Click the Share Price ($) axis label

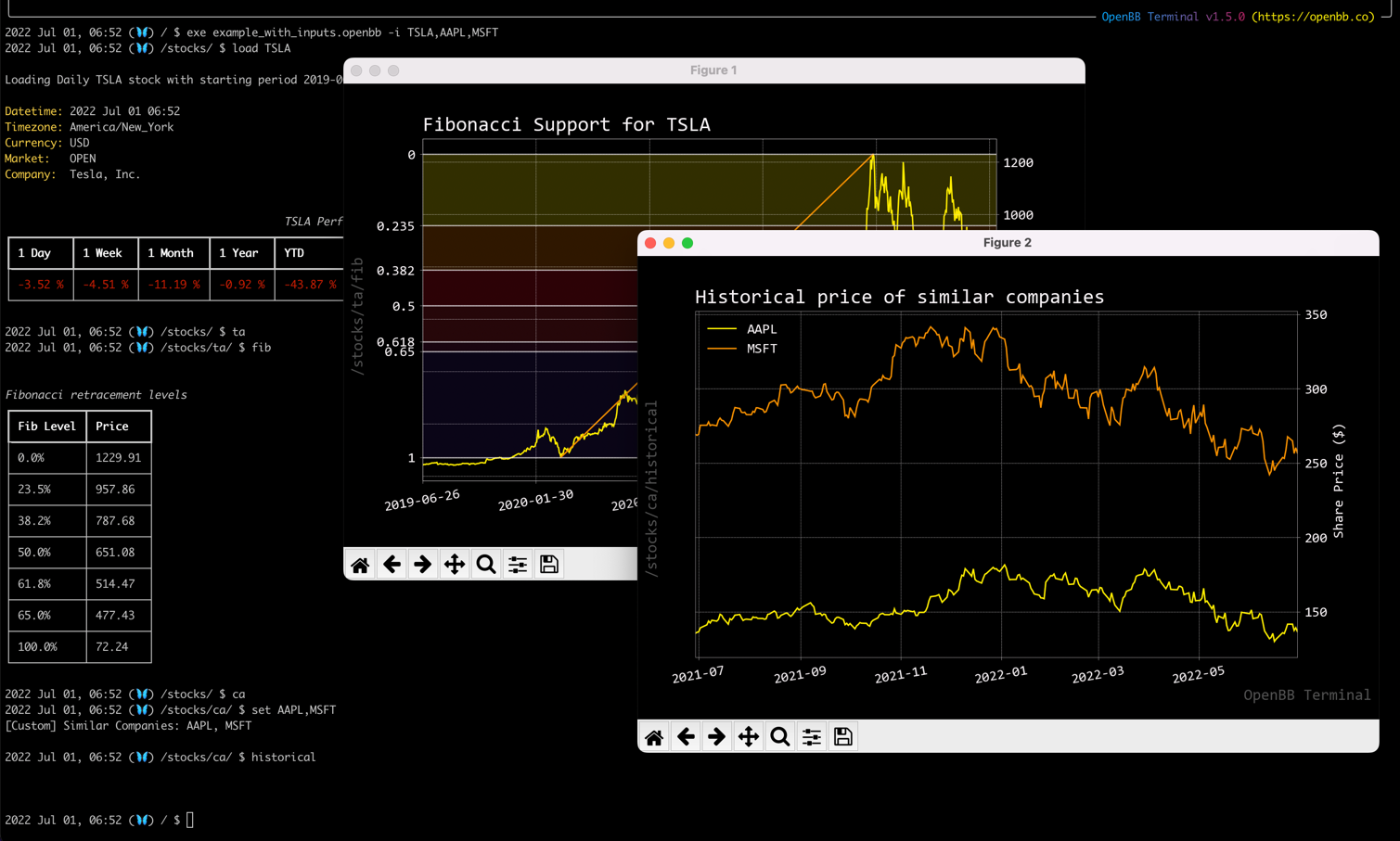tap(1338, 481)
